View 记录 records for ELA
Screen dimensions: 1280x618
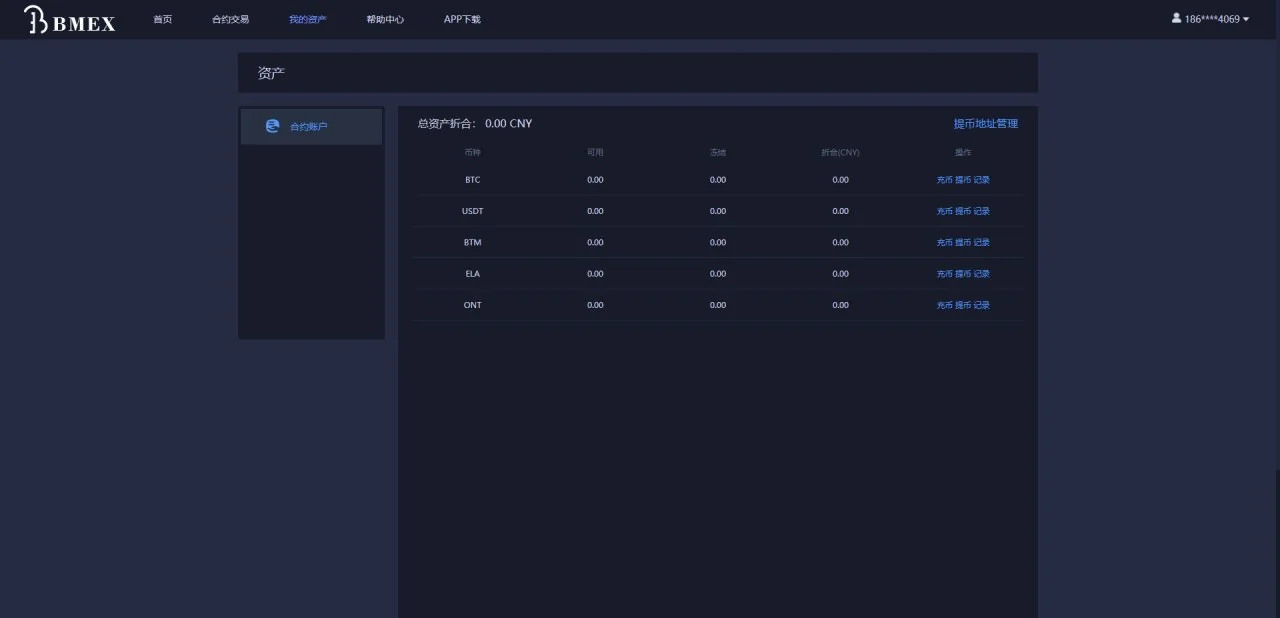[982, 274]
